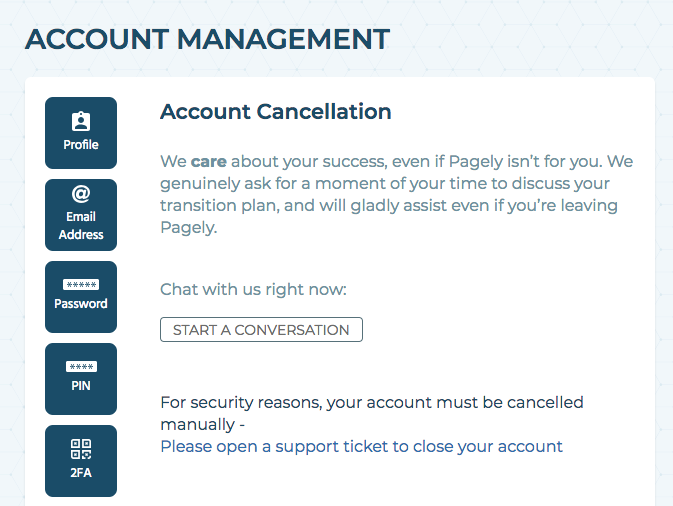Go to Email Address settings label
673x506 pixels.
[81, 226]
